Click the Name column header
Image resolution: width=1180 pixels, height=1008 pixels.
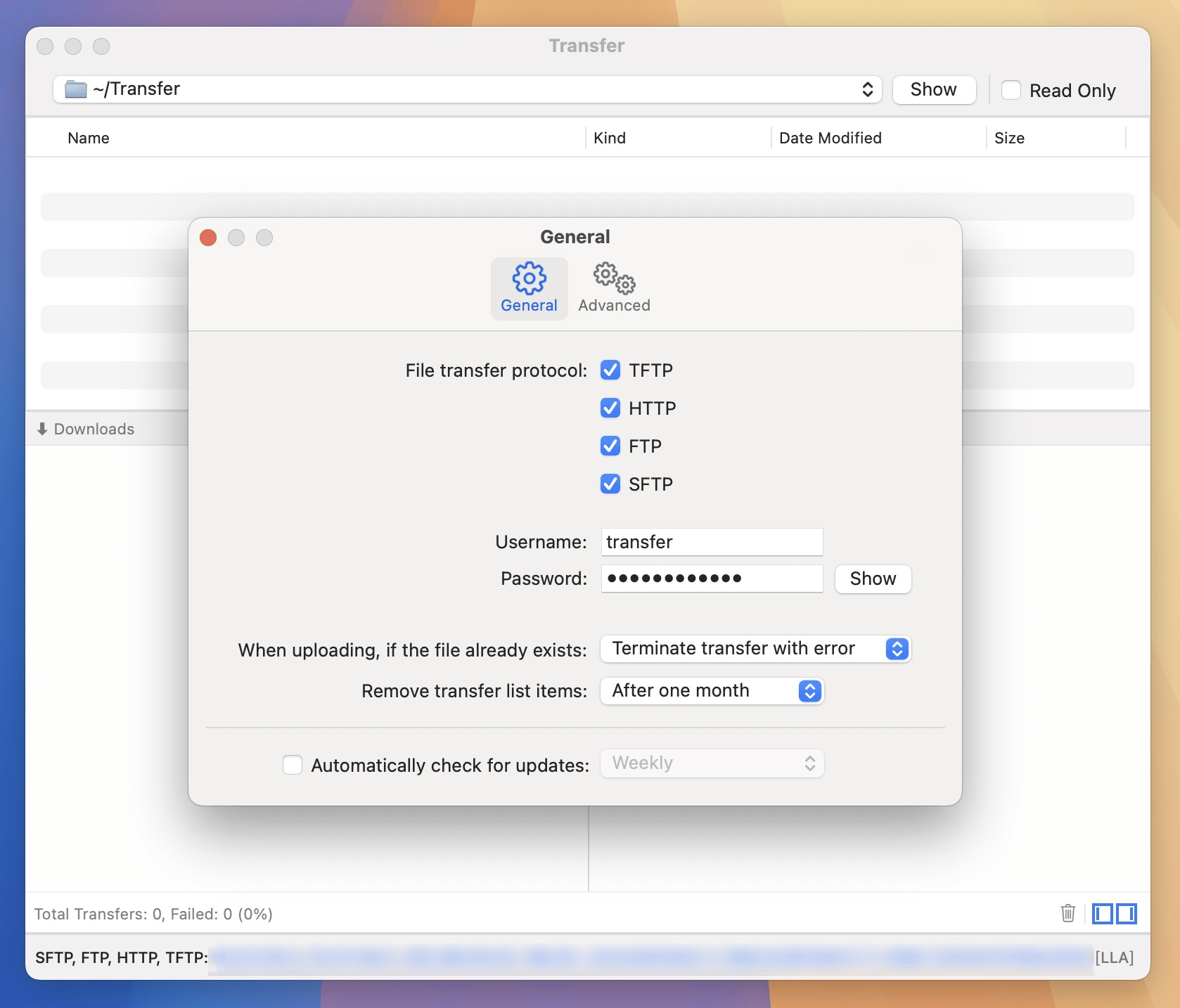[x=88, y=138]
